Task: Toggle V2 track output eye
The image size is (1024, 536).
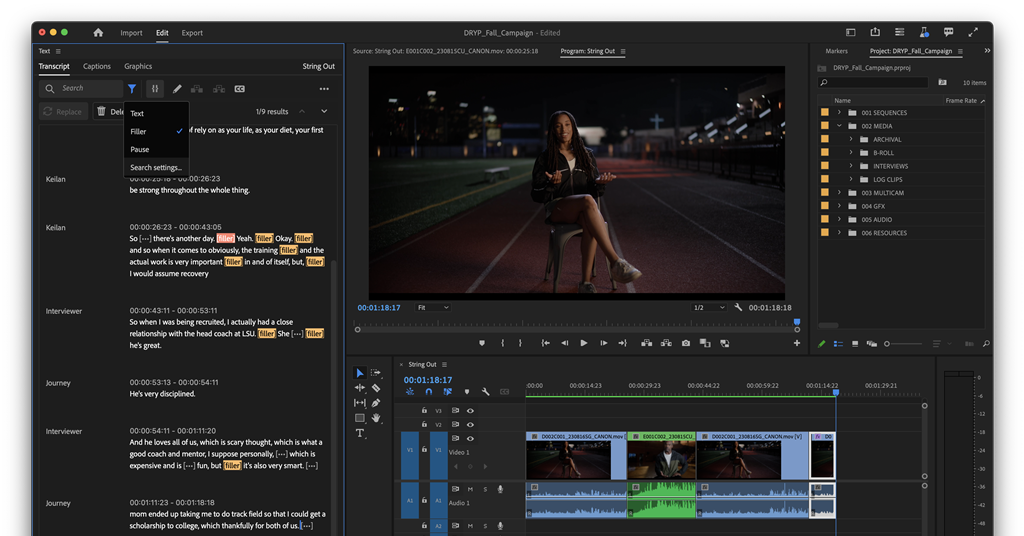Action: (x=470, y=424)
